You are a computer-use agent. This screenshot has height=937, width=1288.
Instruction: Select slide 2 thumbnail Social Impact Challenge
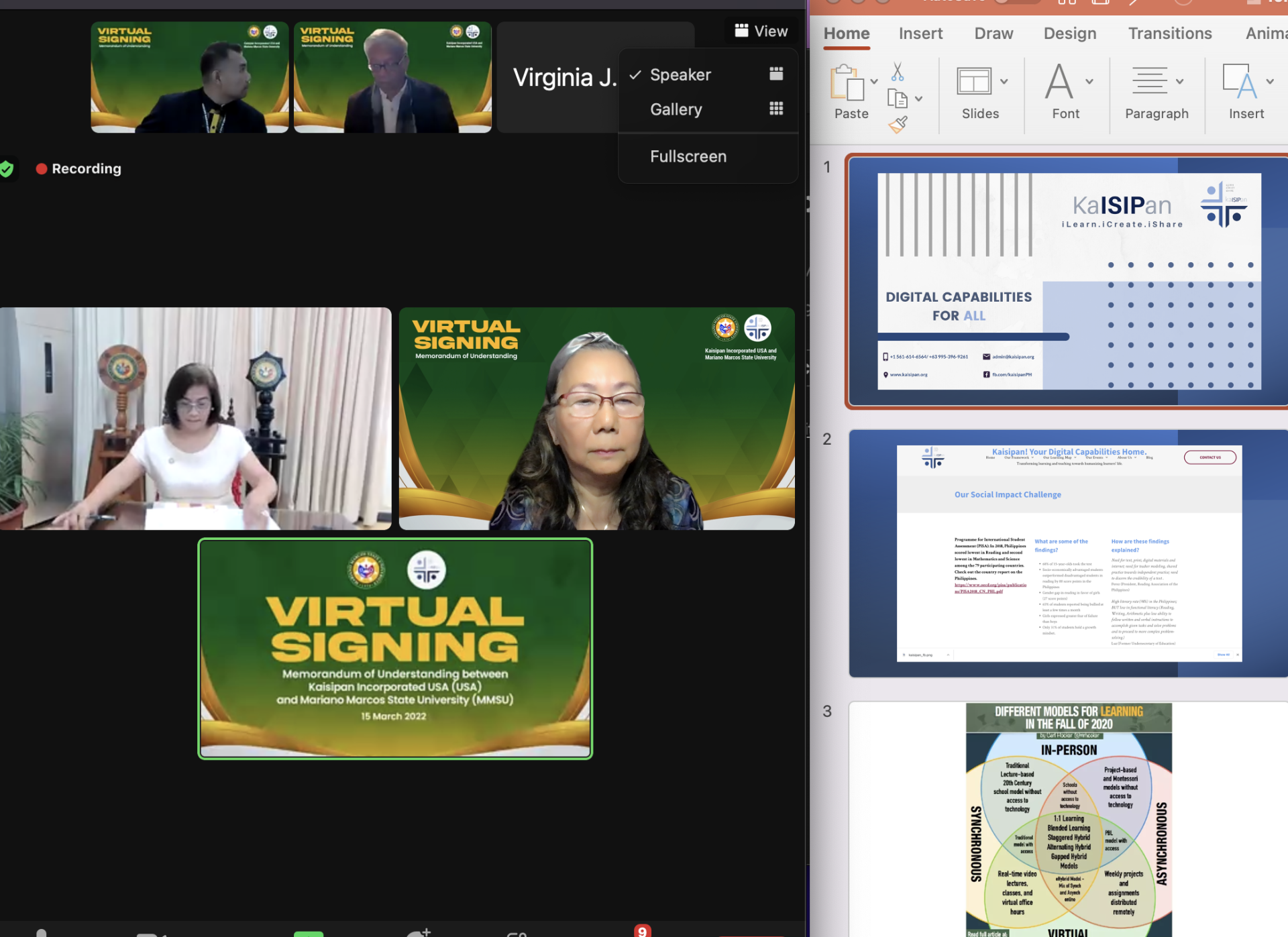point(1069,553)
